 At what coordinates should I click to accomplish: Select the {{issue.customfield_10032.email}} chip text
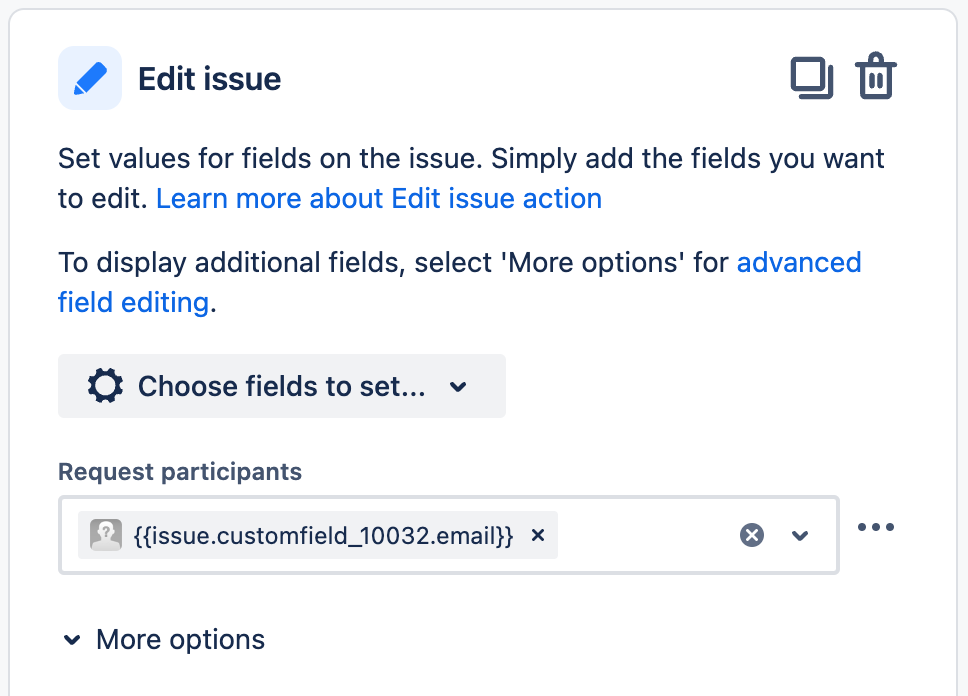pyautogui.click(x=323, y=536)
